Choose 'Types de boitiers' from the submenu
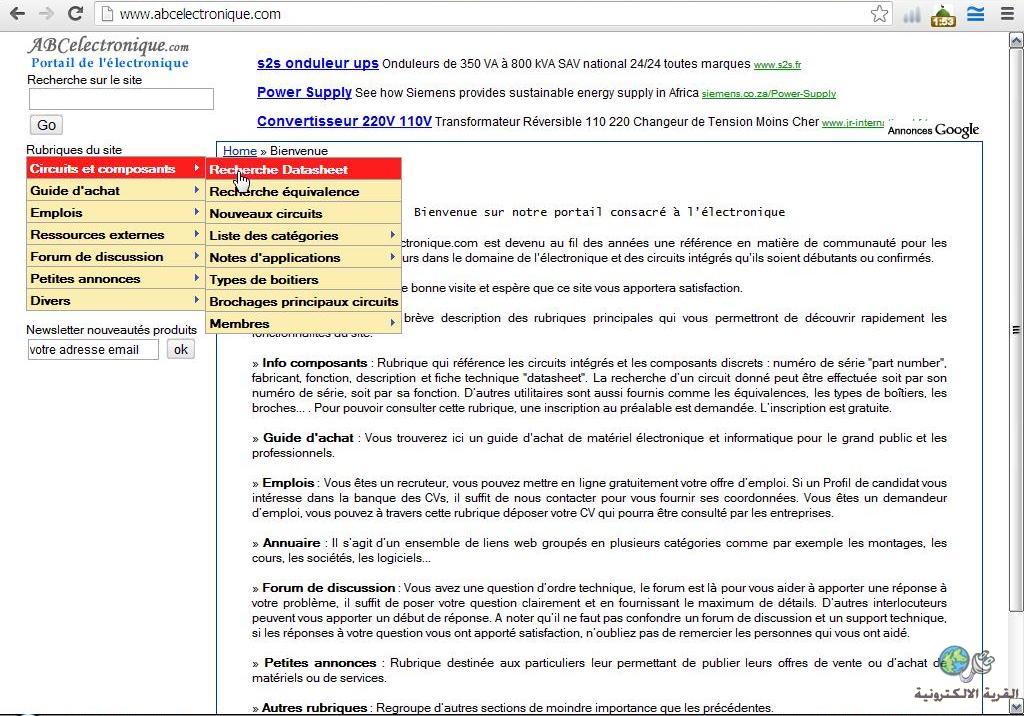The image size is (1024, 716). tap(303, 280)
